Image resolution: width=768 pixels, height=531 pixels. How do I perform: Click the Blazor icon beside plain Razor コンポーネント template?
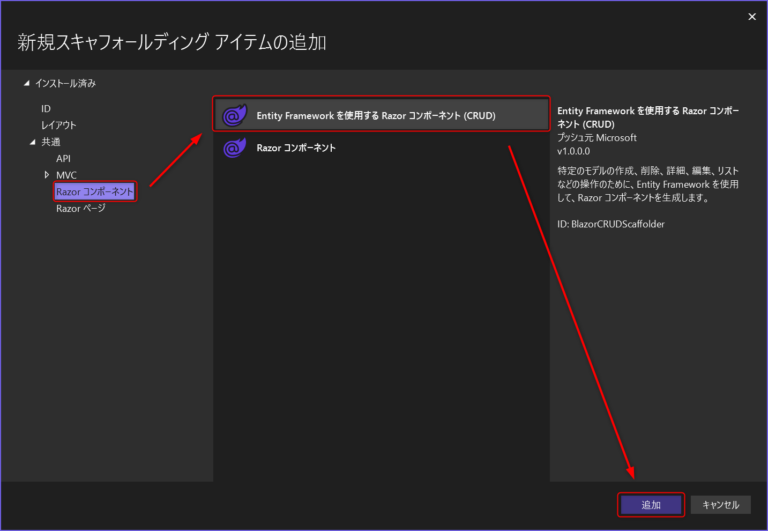(234, 148)
